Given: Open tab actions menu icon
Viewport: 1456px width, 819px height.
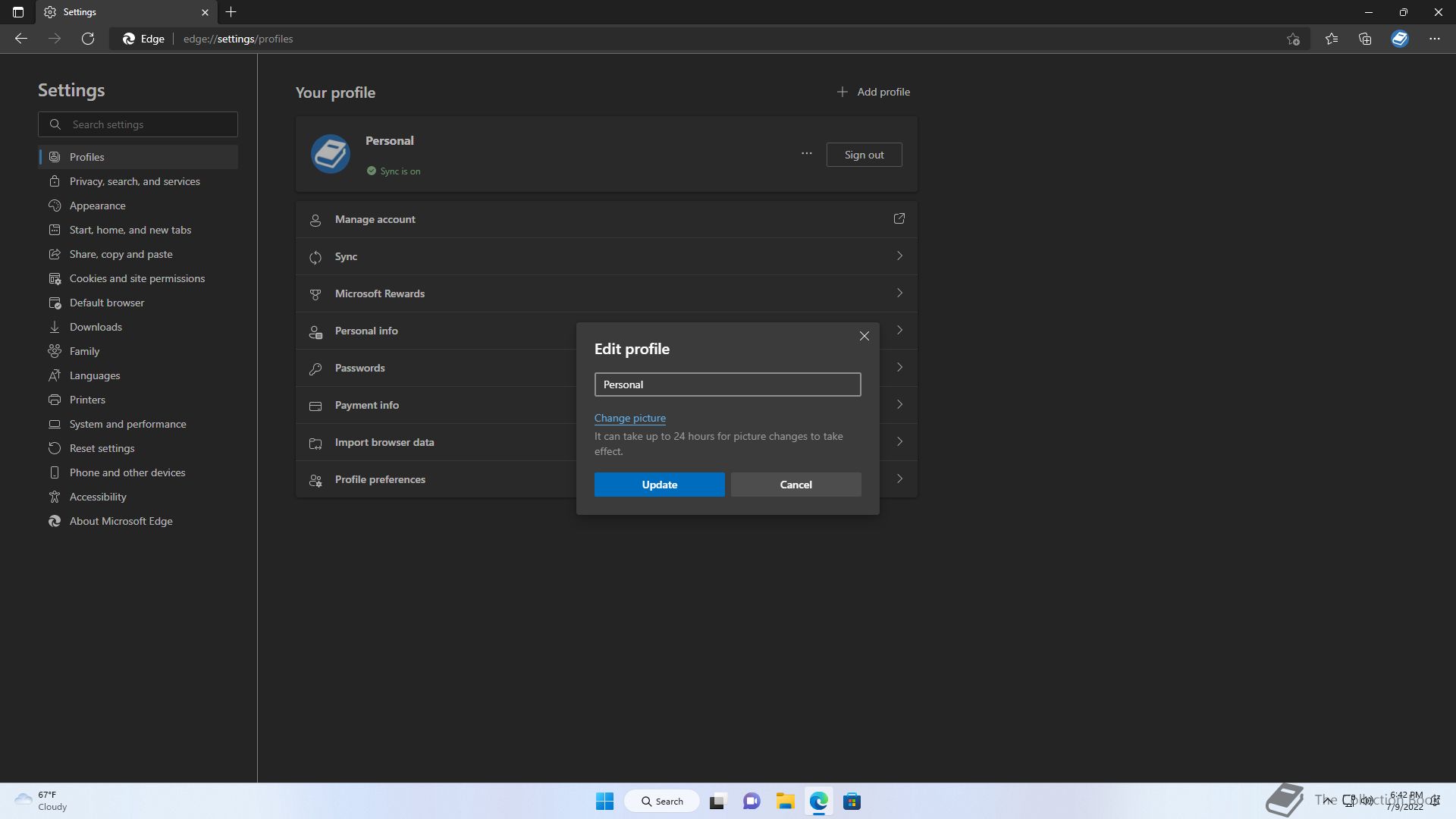Looking at the screenshot, I should [x=18, y=12].
